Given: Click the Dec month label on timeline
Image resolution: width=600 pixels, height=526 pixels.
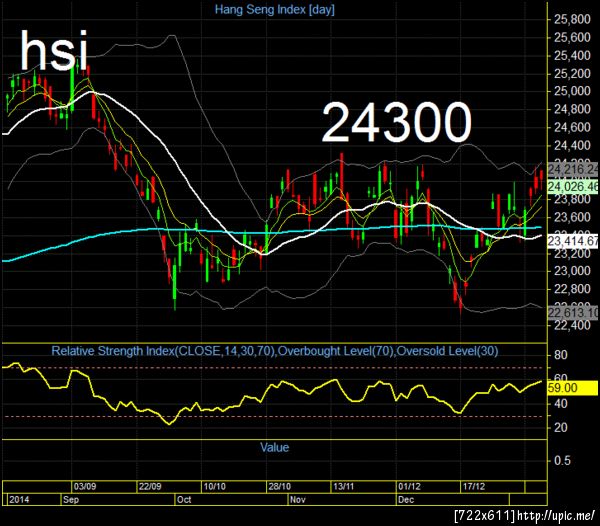Looking at the screenshot, I should [x=406, y=500].
